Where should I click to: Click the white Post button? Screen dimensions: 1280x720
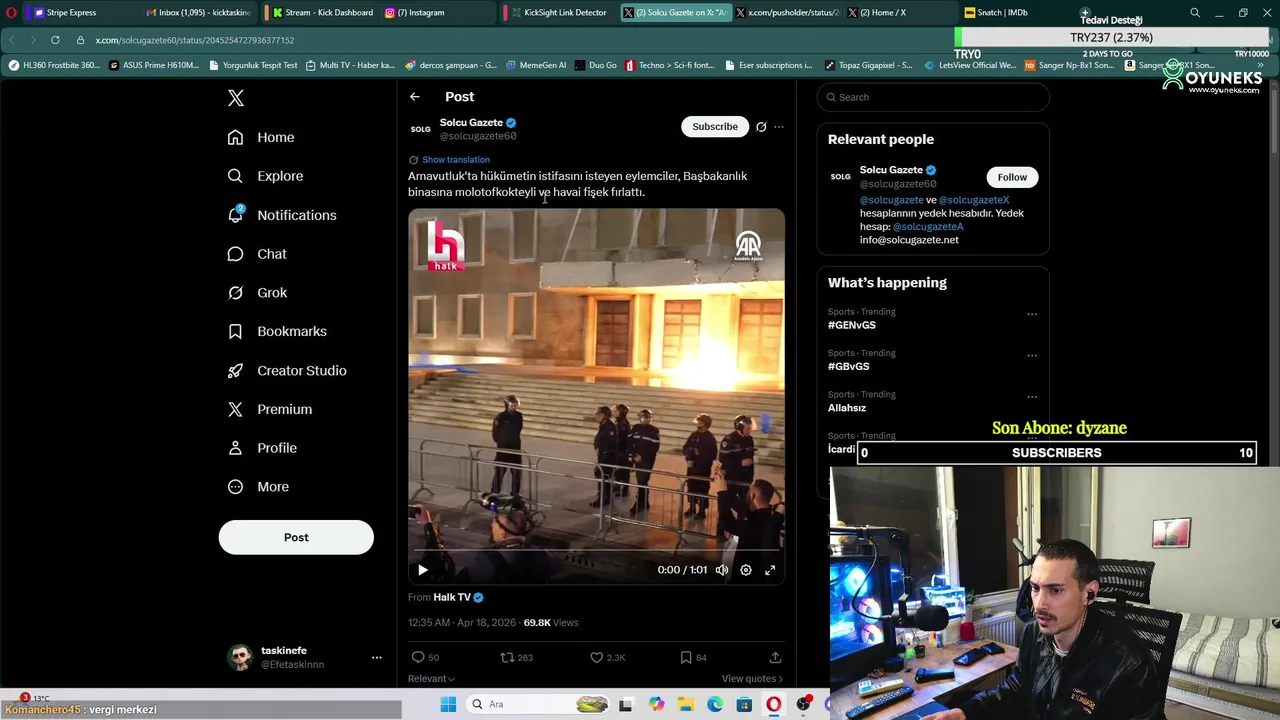296,537
